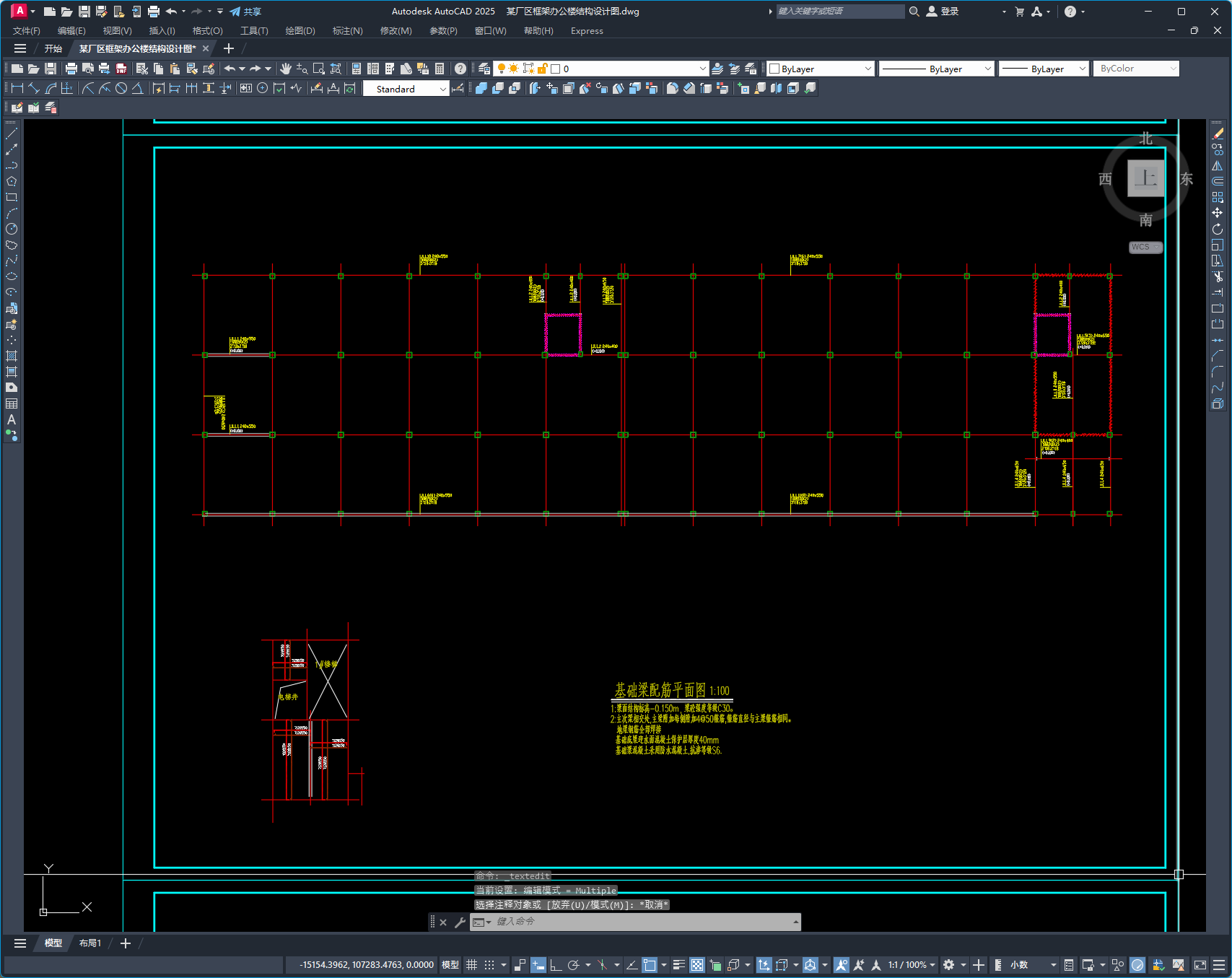Viewport: 1232px width, 978px height.
Task: Switch to the 布局1 layout tab
Action: 90,943
